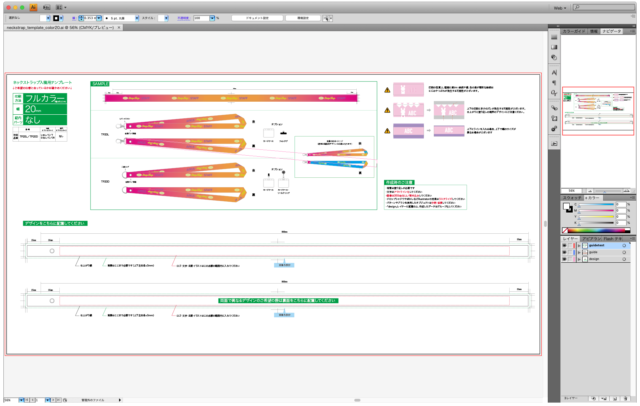Screen dimensions: 640x406
Task: Click the Delete Selection trash icon in Layers
Action: pos(625,398)
